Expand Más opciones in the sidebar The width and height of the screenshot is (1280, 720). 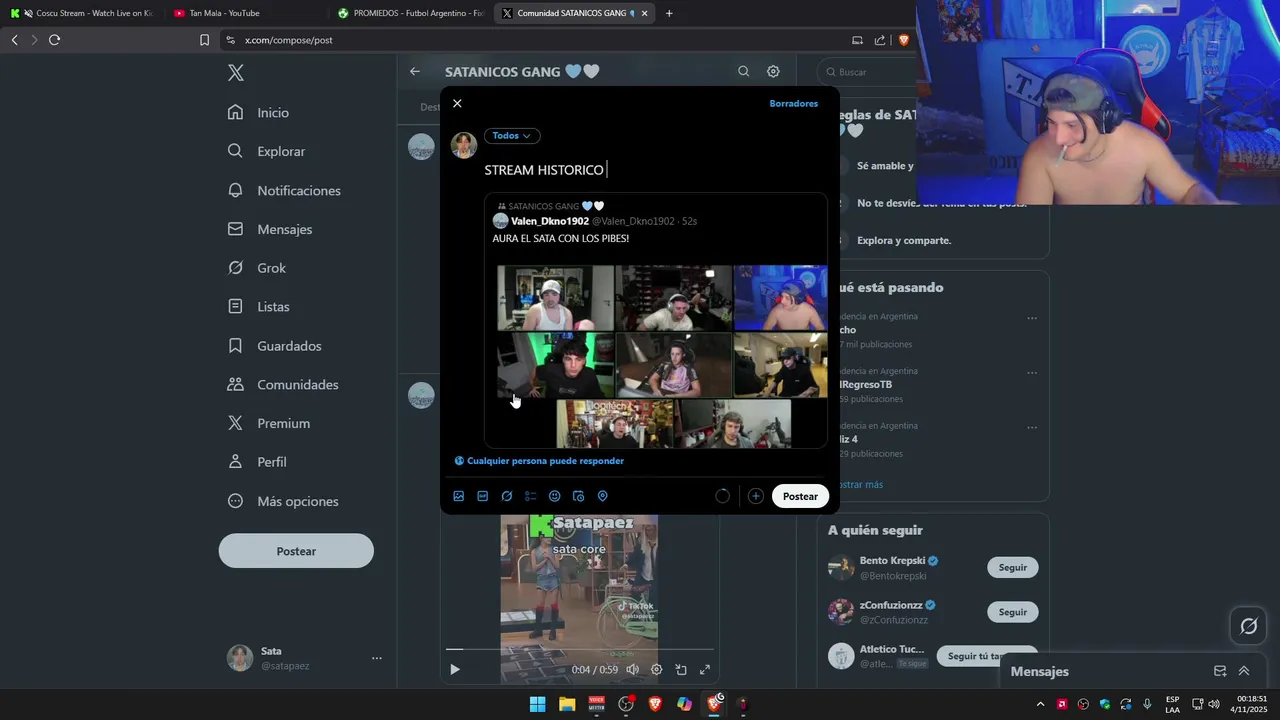point(284,501)
